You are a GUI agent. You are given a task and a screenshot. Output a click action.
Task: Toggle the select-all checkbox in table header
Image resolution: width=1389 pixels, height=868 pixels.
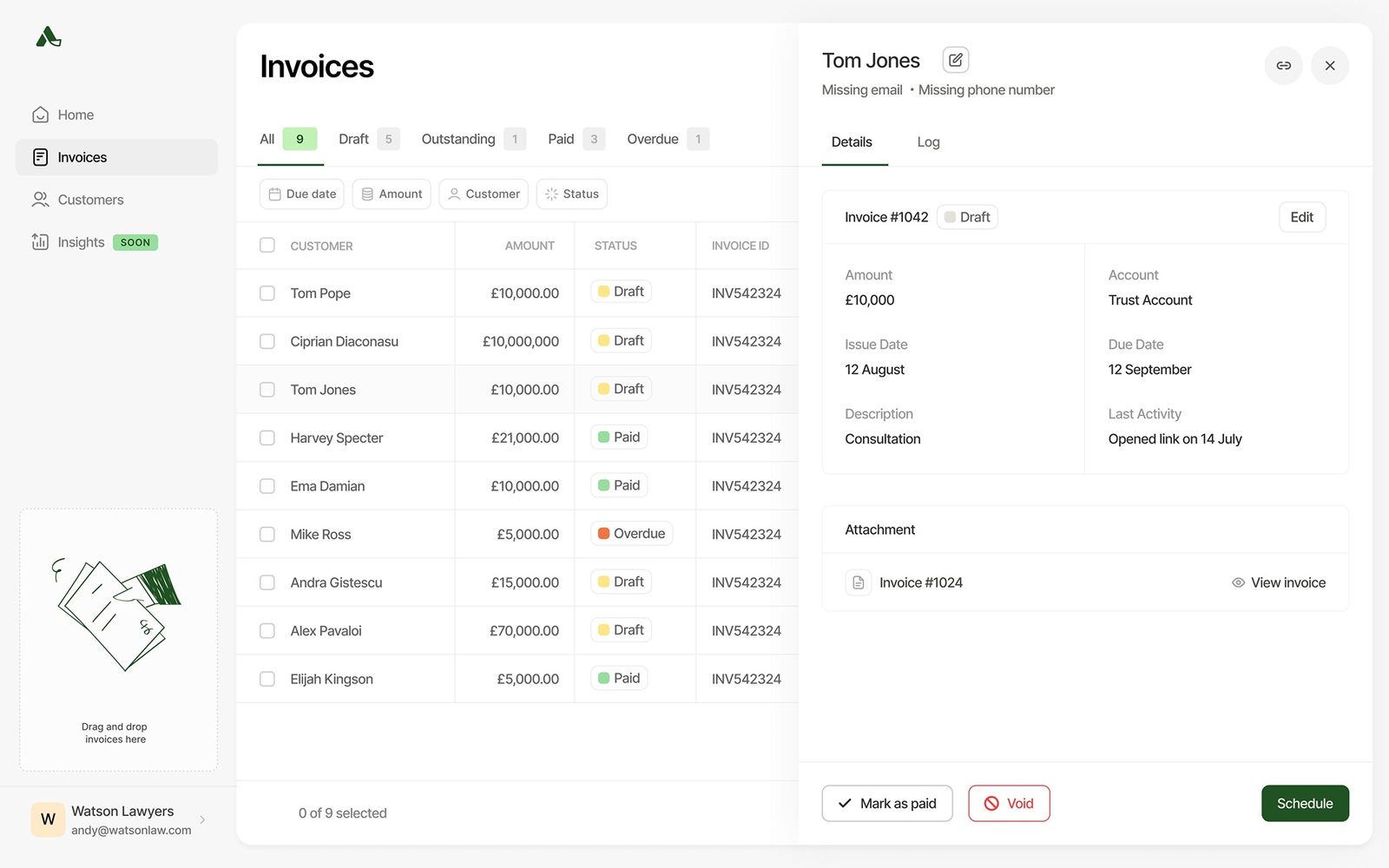(x=267, y=246)
